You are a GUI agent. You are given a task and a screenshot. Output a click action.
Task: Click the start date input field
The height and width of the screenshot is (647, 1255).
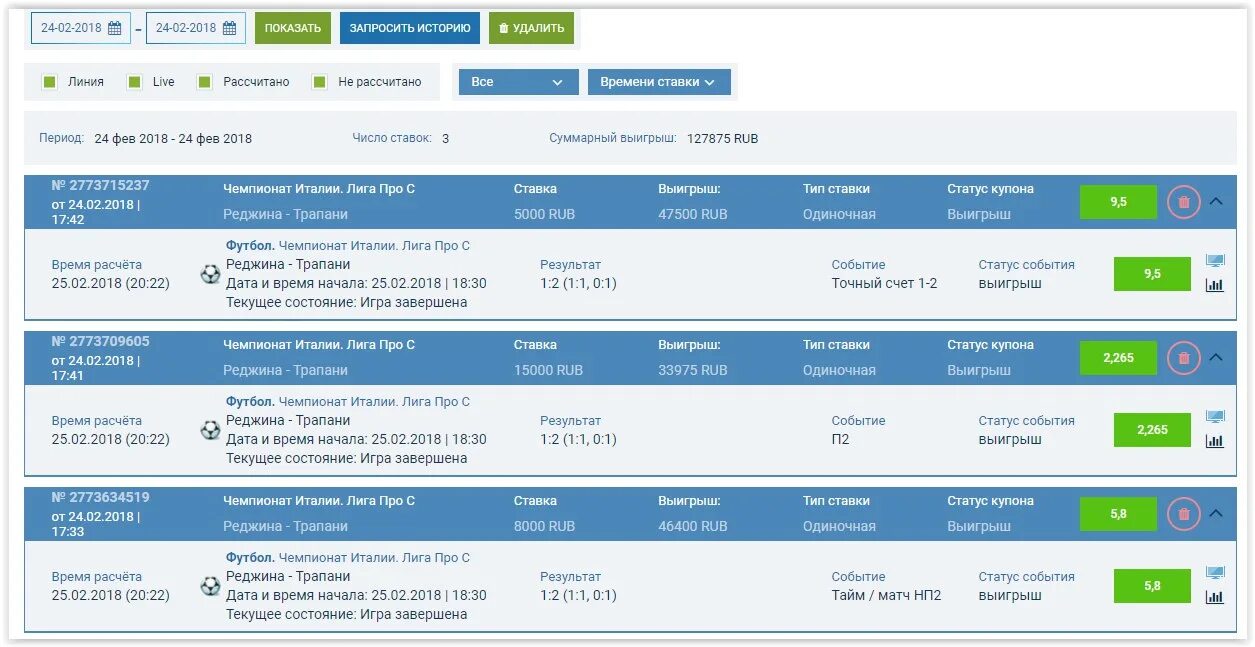pyautogui.click(x=81, y=28)
